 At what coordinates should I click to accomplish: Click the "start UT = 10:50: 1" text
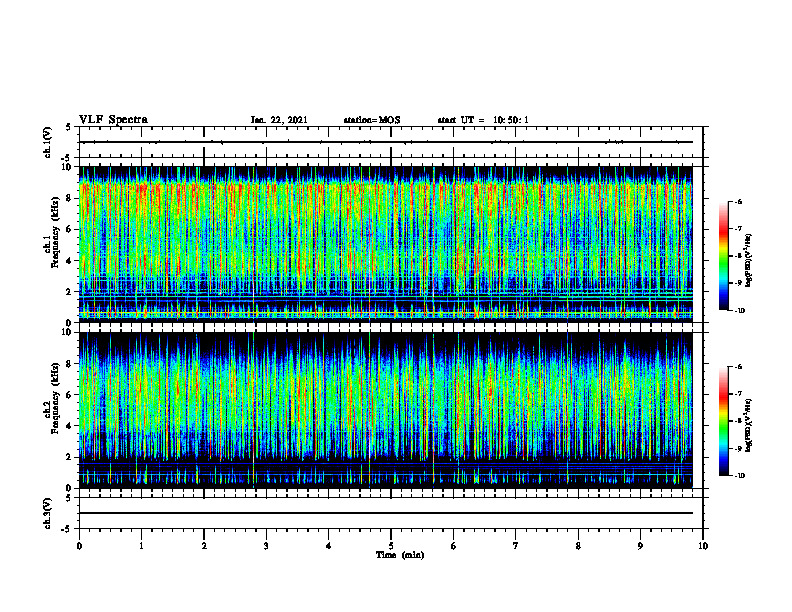click(483, 120)
